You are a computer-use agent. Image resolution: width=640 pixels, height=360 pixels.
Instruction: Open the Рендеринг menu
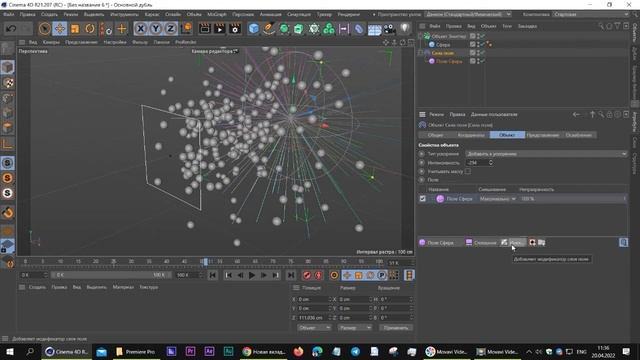click(348, 14)
